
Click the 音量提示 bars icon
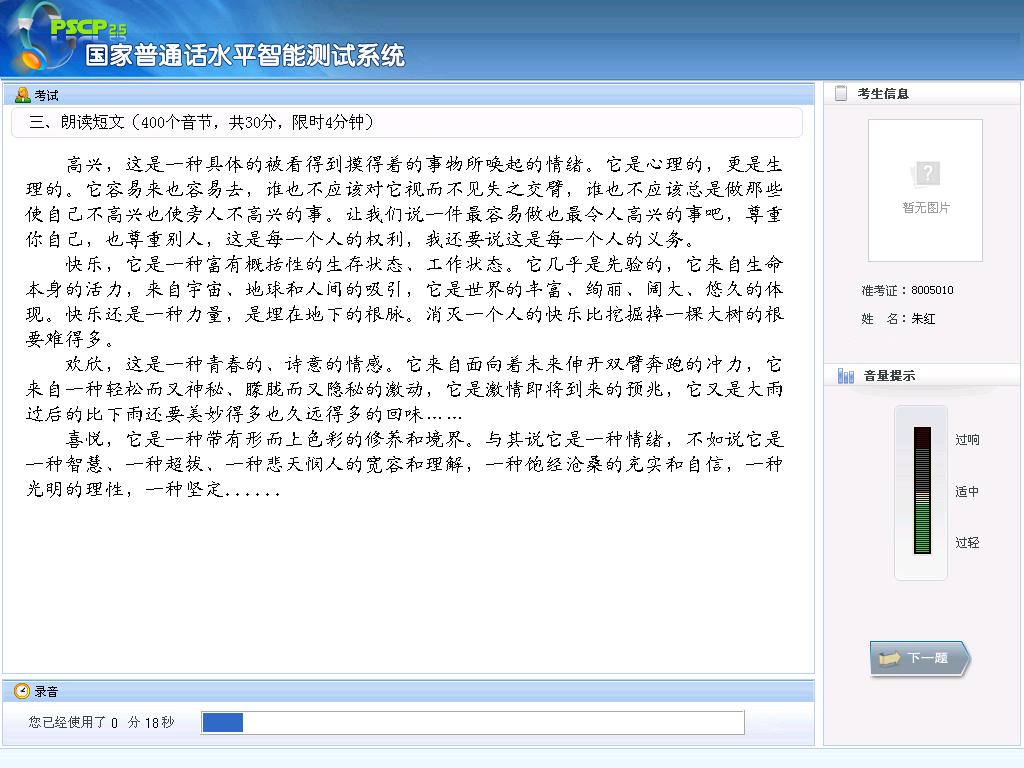point(846,376)
